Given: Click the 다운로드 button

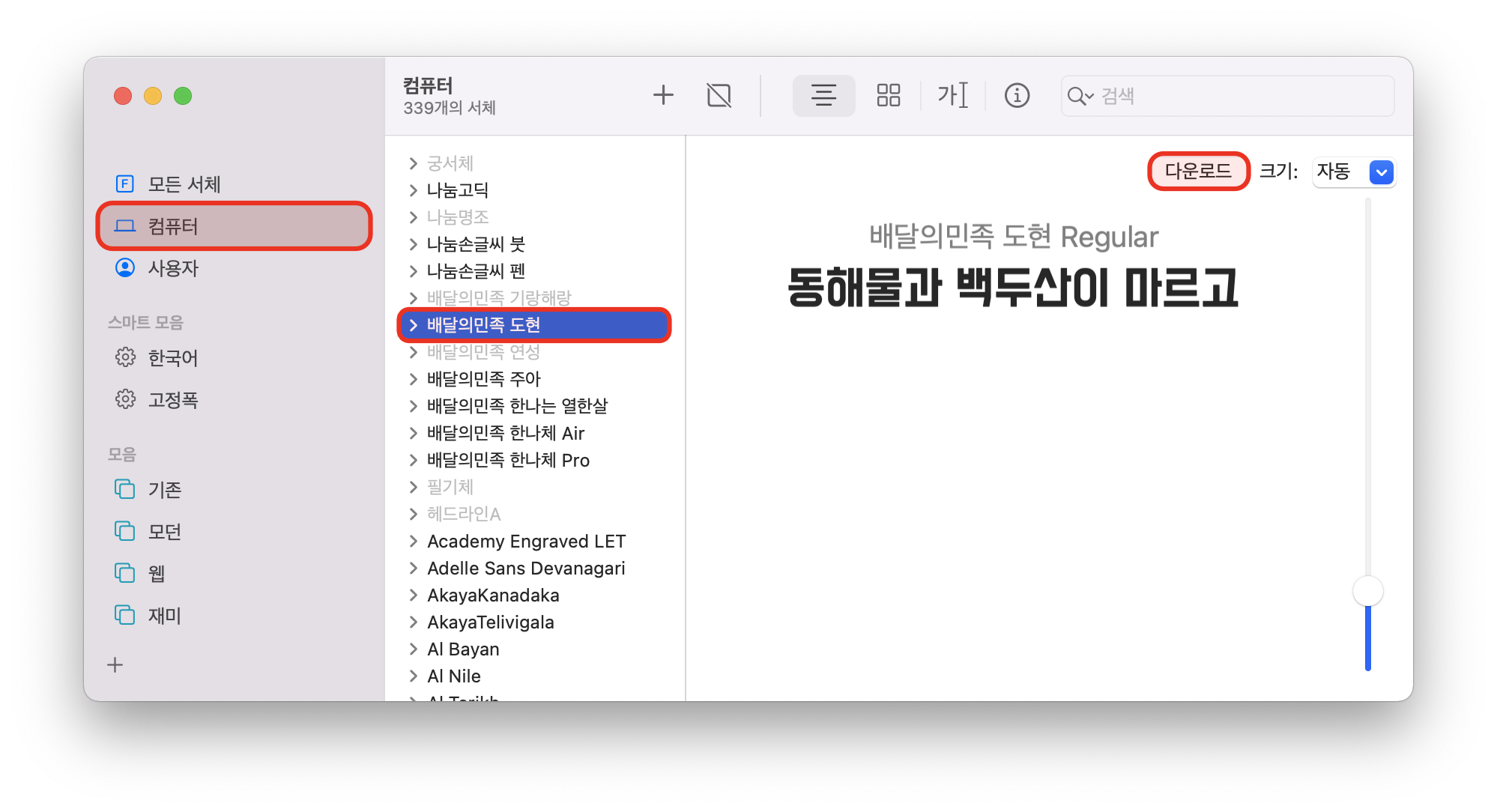Looking at the screenshot, I should [1197, 172].
